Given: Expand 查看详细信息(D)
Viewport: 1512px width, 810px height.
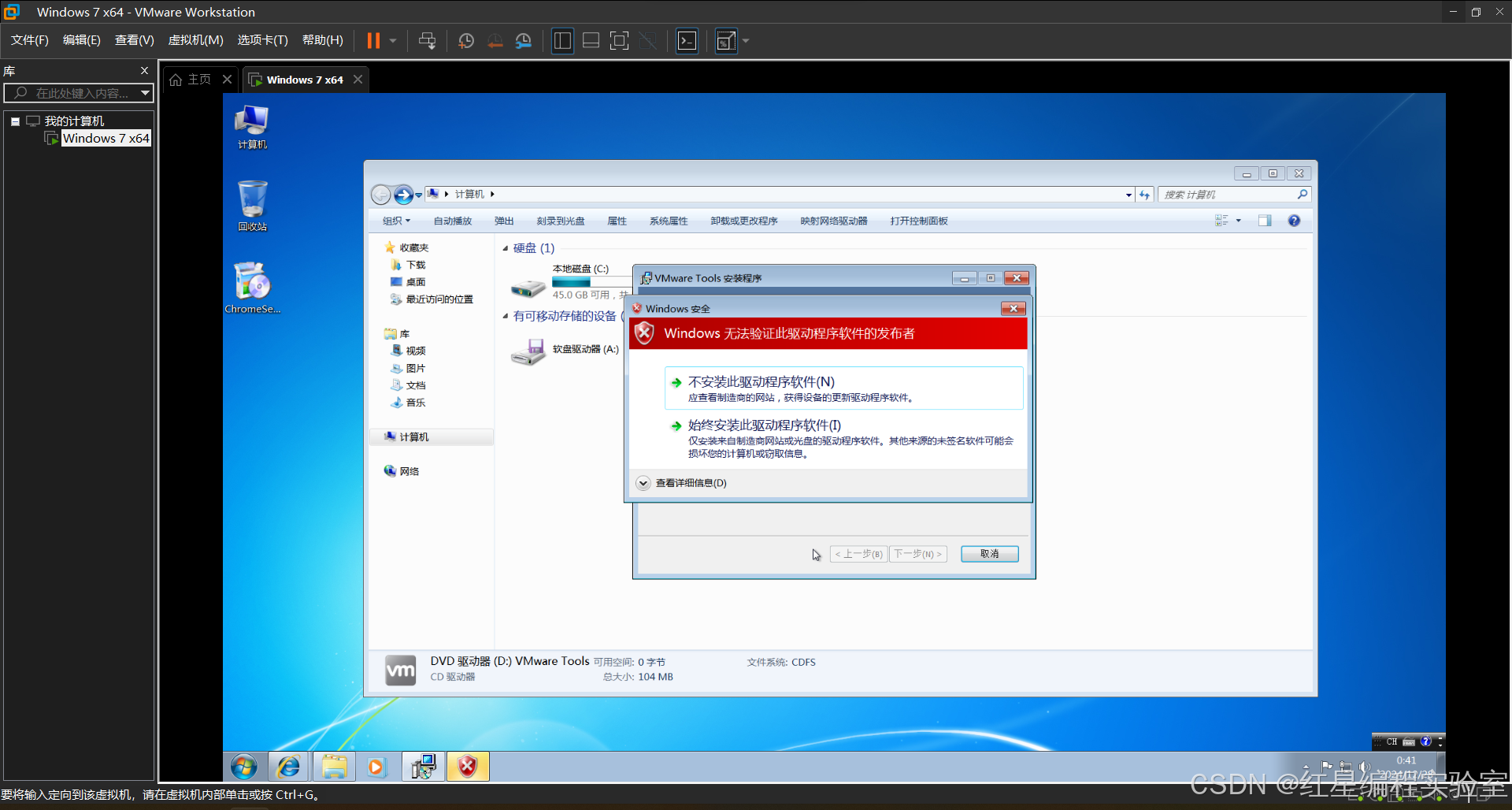Looking at the screenshot, I should 683,483.
